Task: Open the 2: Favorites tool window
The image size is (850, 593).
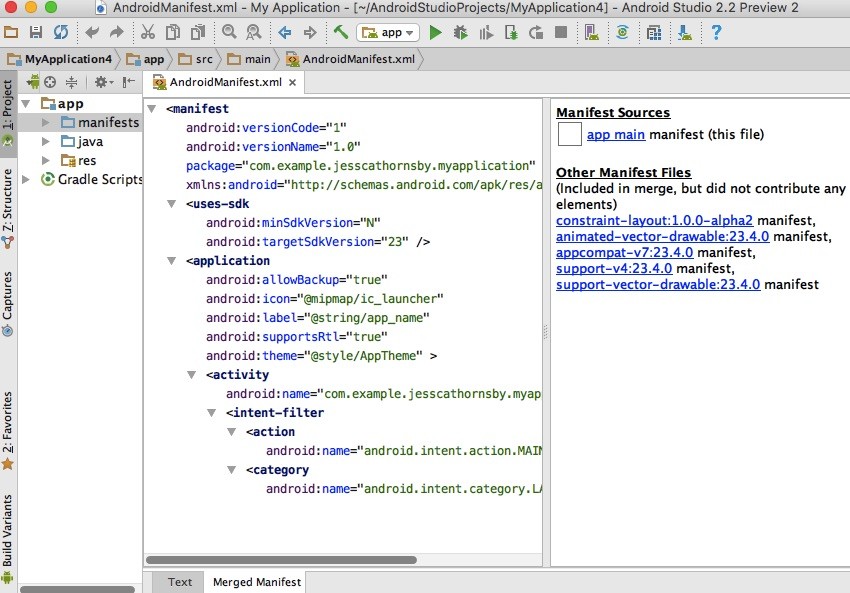Action: tap(8, 430)
